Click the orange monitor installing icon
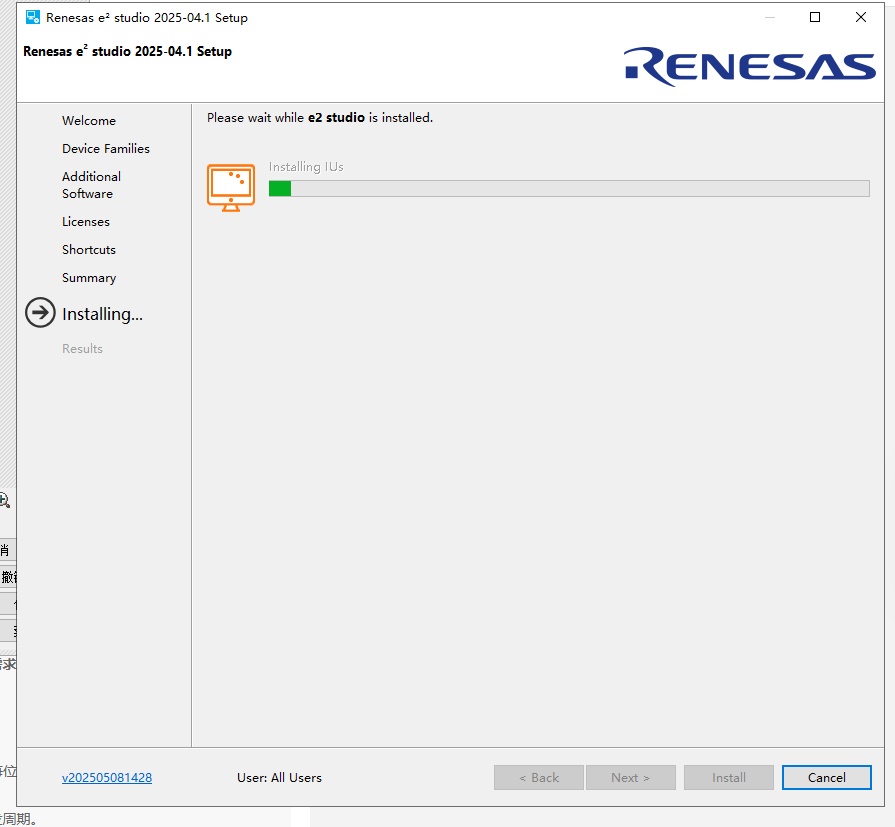This screenshot has height=827, width=895. click(231, 188)
